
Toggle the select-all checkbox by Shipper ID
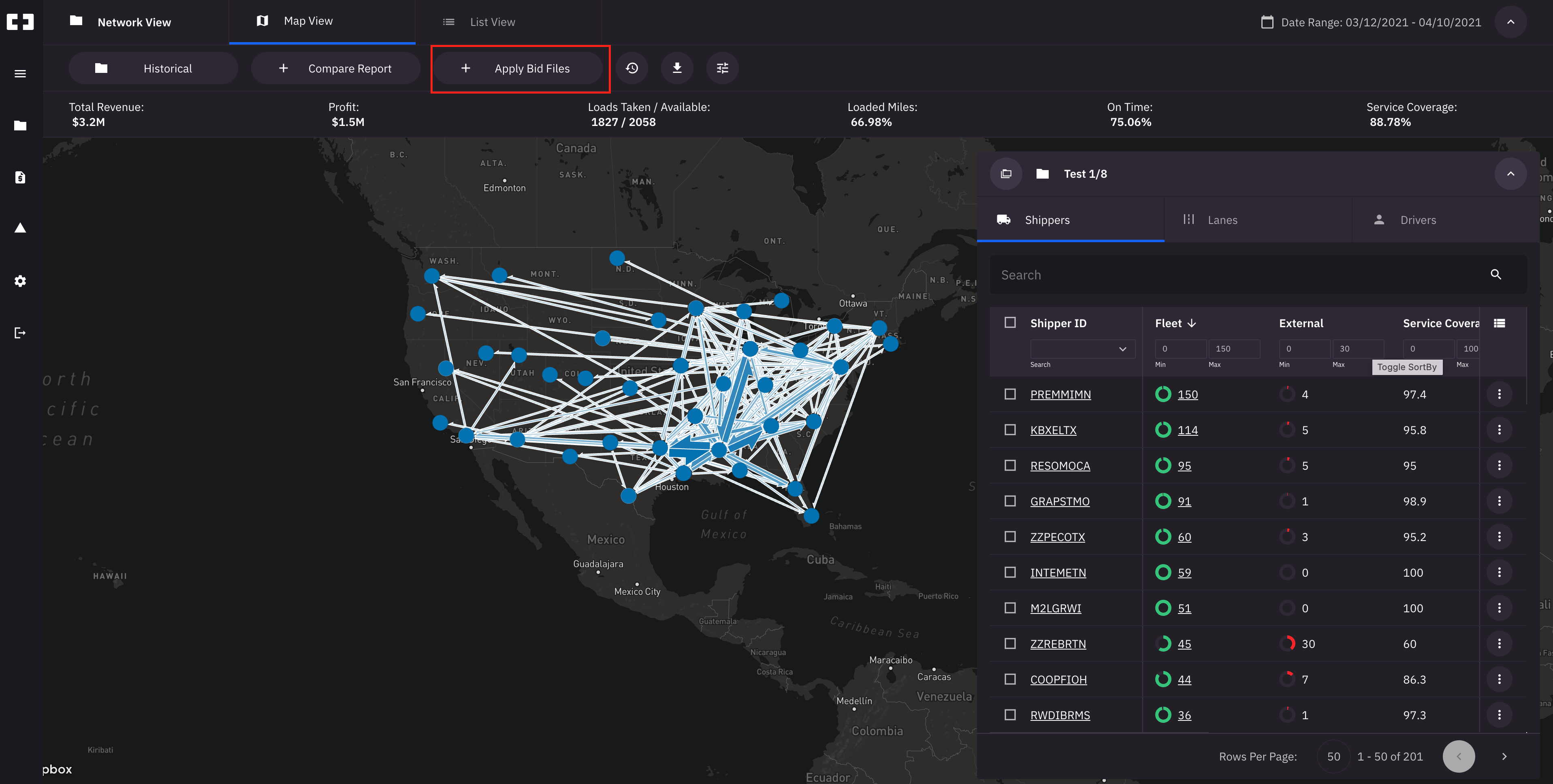point(1010,322)
